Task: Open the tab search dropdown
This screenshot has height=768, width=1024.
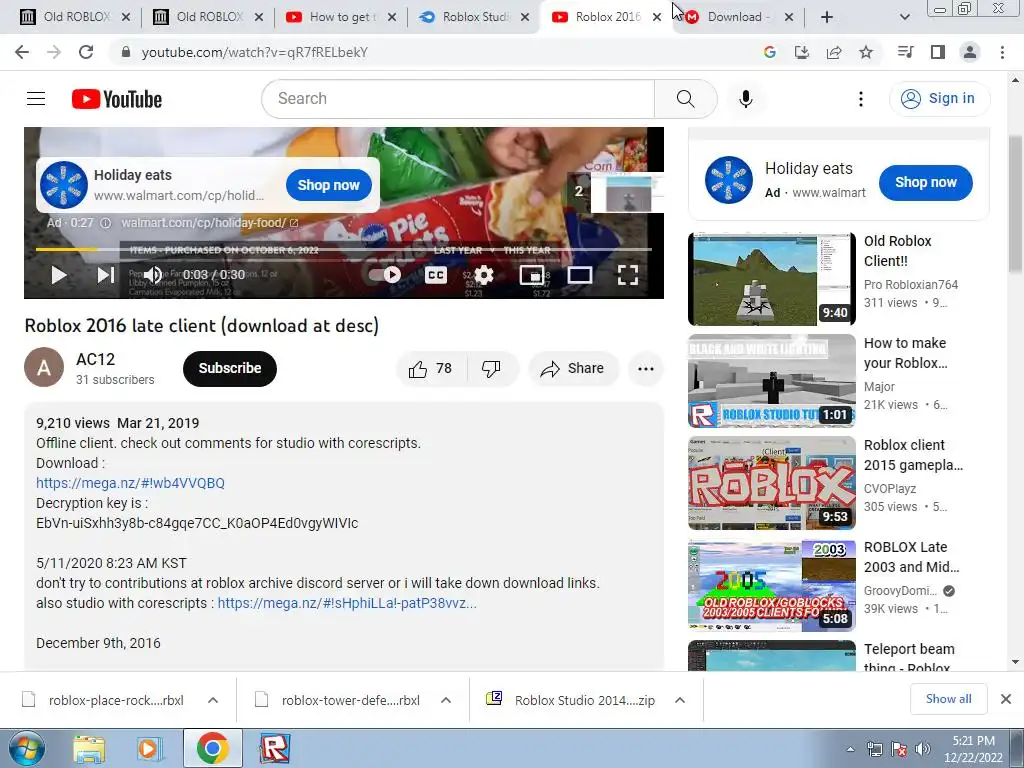Action: tap(904, 17)
